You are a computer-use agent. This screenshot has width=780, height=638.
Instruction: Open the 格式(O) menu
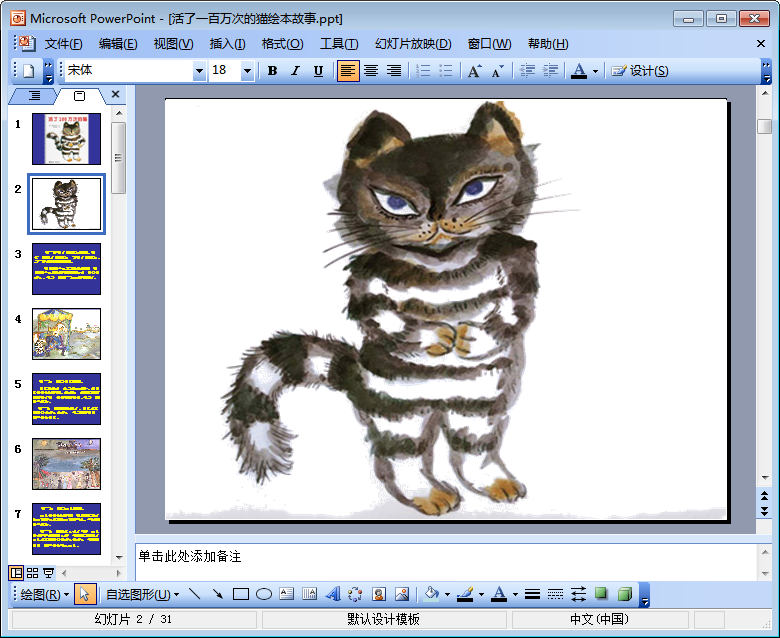pos(283,44)
